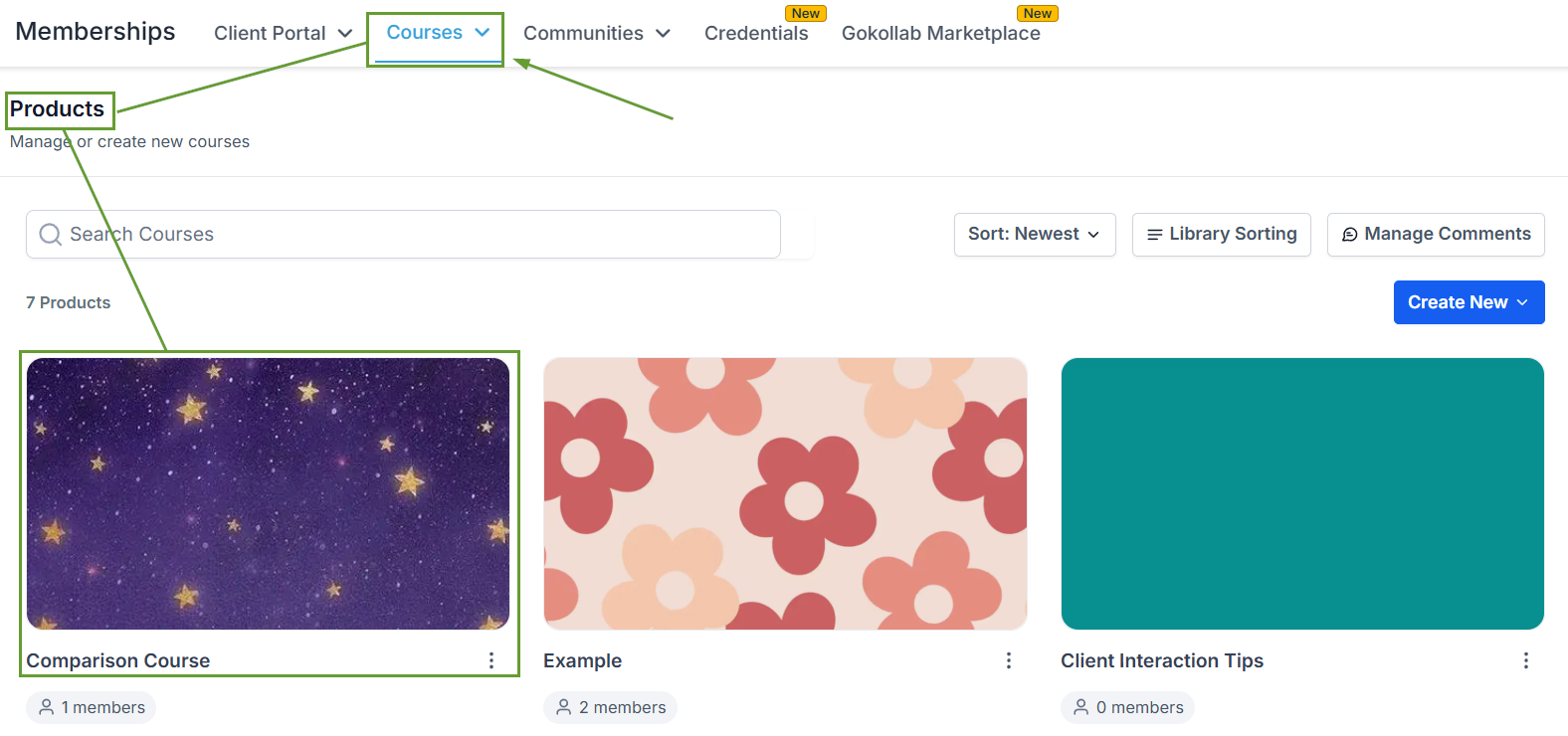
Task: Click the search magnifier icon
Action: (x=50, y=235)
